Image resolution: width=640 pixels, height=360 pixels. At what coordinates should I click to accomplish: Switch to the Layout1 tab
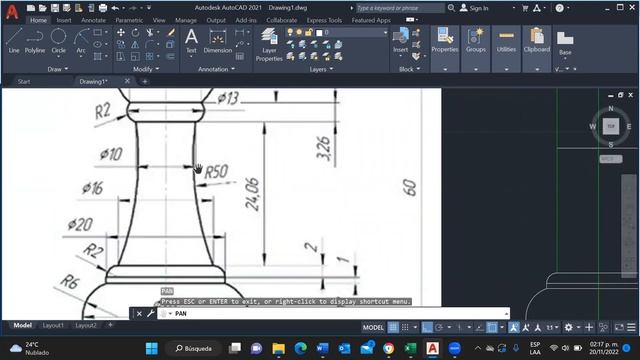coord(53,325)
